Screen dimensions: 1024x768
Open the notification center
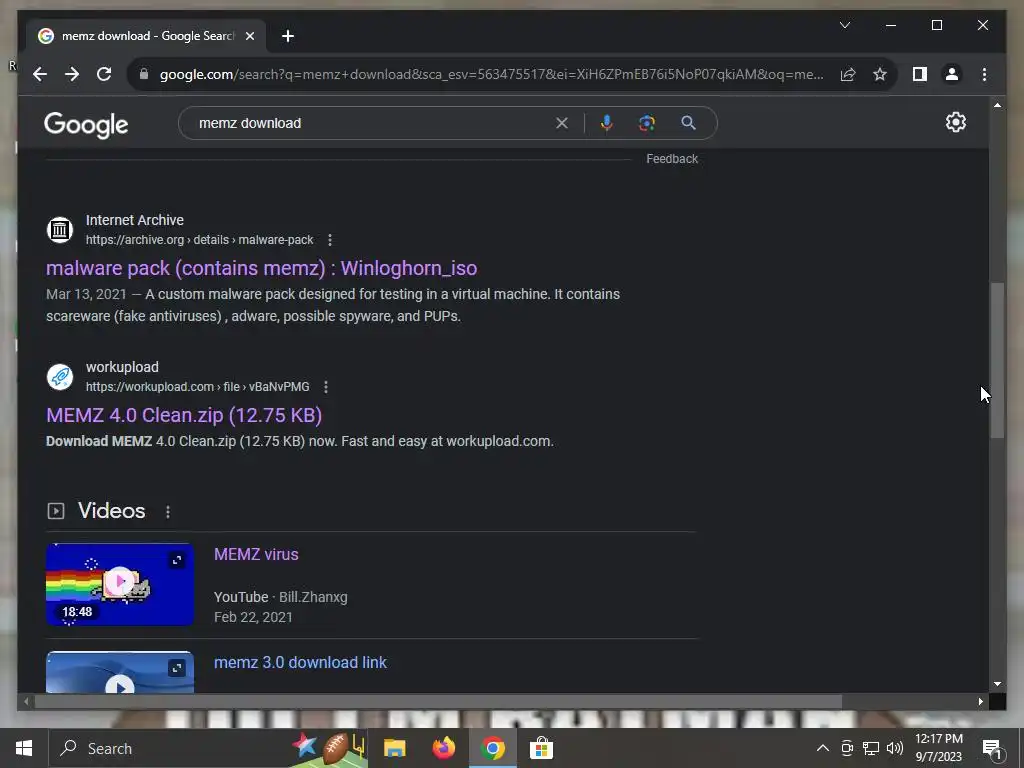pyautogui.click(x=992, y=749)
